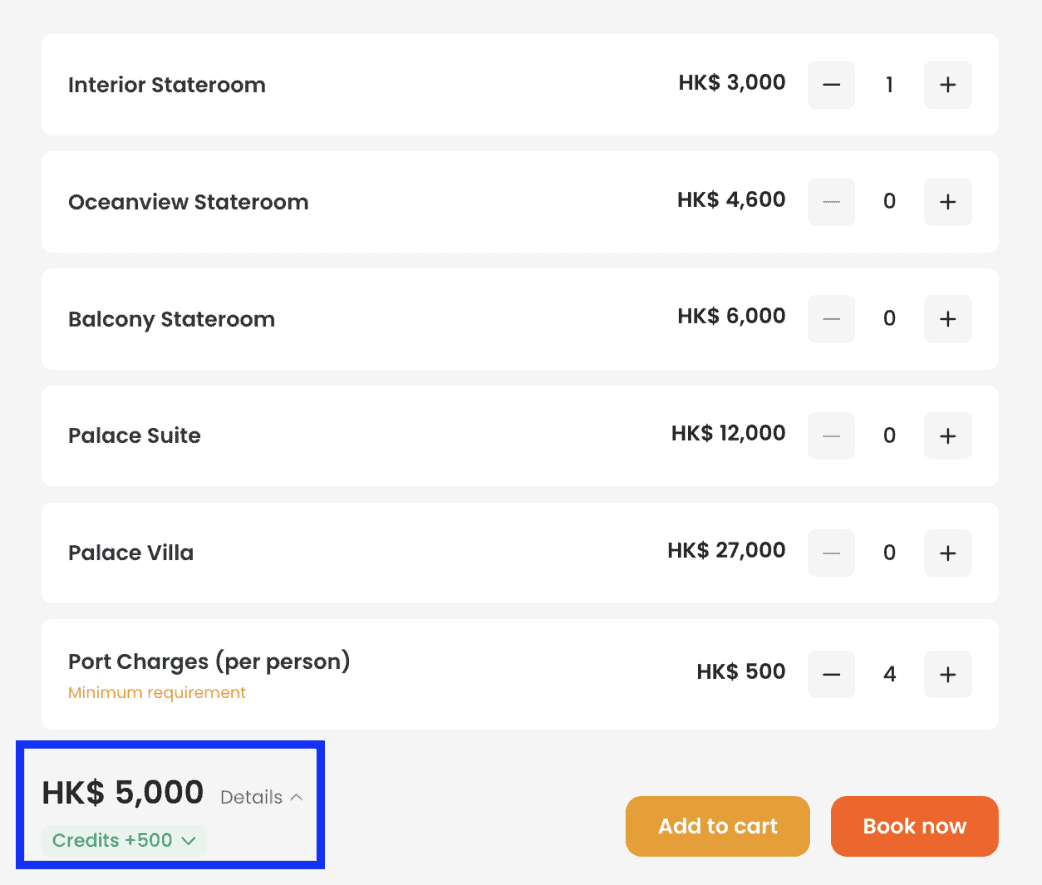The image size is (1042, 885).
Task: Add one more Port Charges person
Action: (x=947, y=674)
